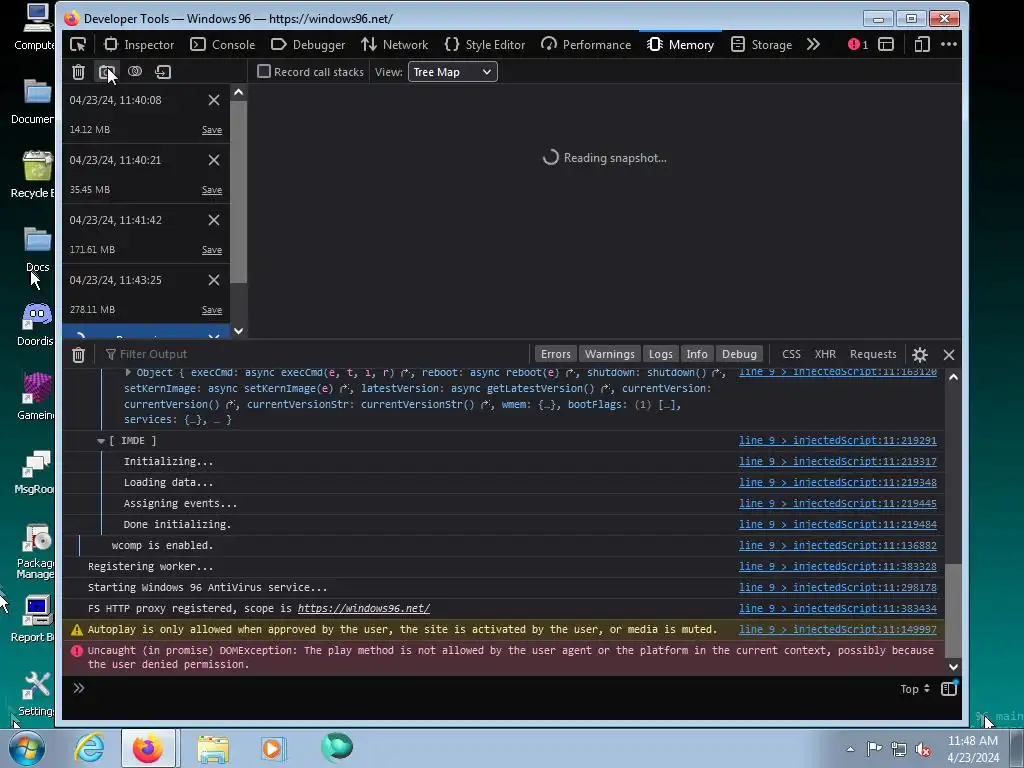Toggle the Warnings filter

(609, 354)
